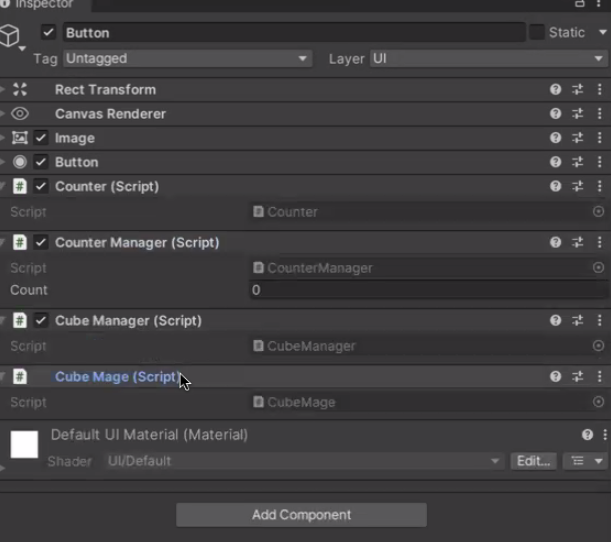Open presets for Rect Transform component
The height and width of the screenshot is (542, 611).
click(577, 90)
